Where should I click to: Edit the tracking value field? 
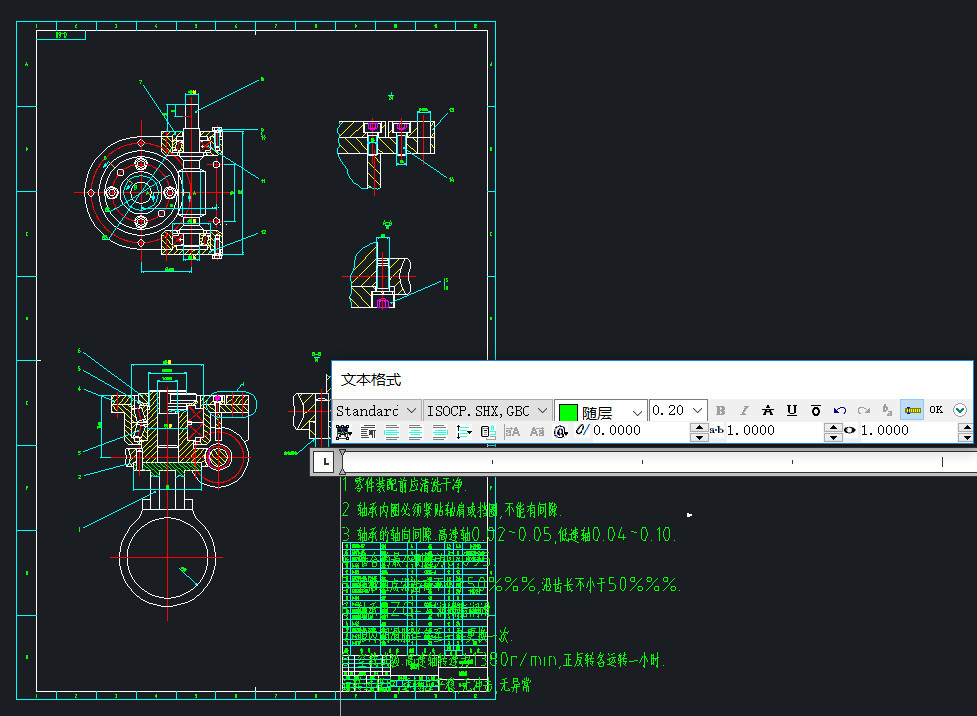coord(774,431)
